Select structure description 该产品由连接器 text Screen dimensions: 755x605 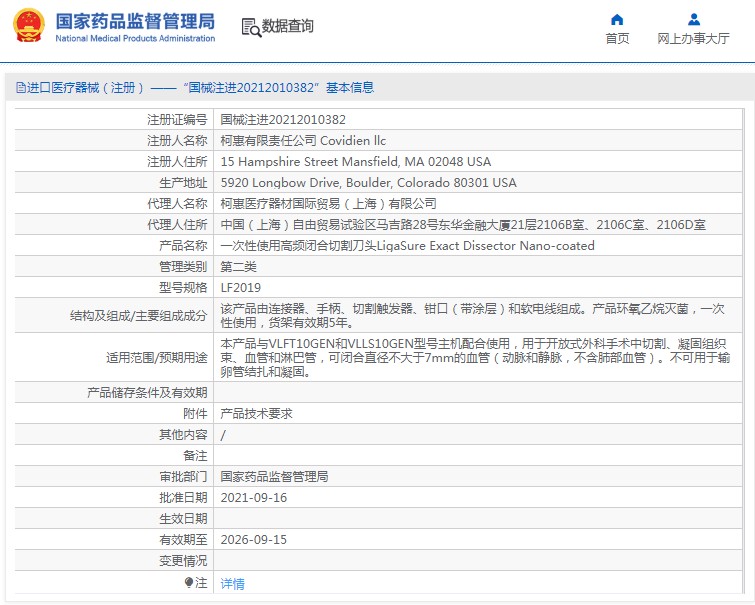pos(472,316)
